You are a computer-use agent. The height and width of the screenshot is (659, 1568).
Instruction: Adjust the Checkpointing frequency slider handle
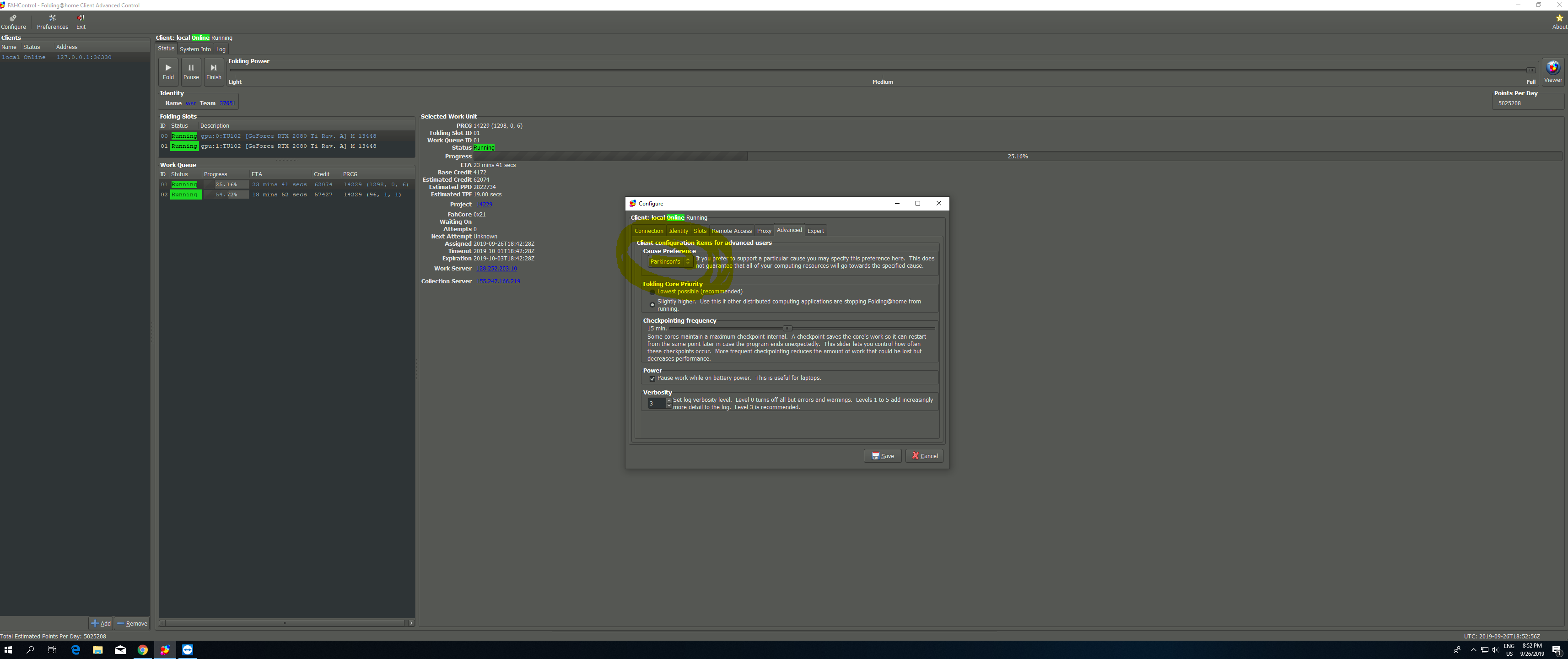click(787, 328)
